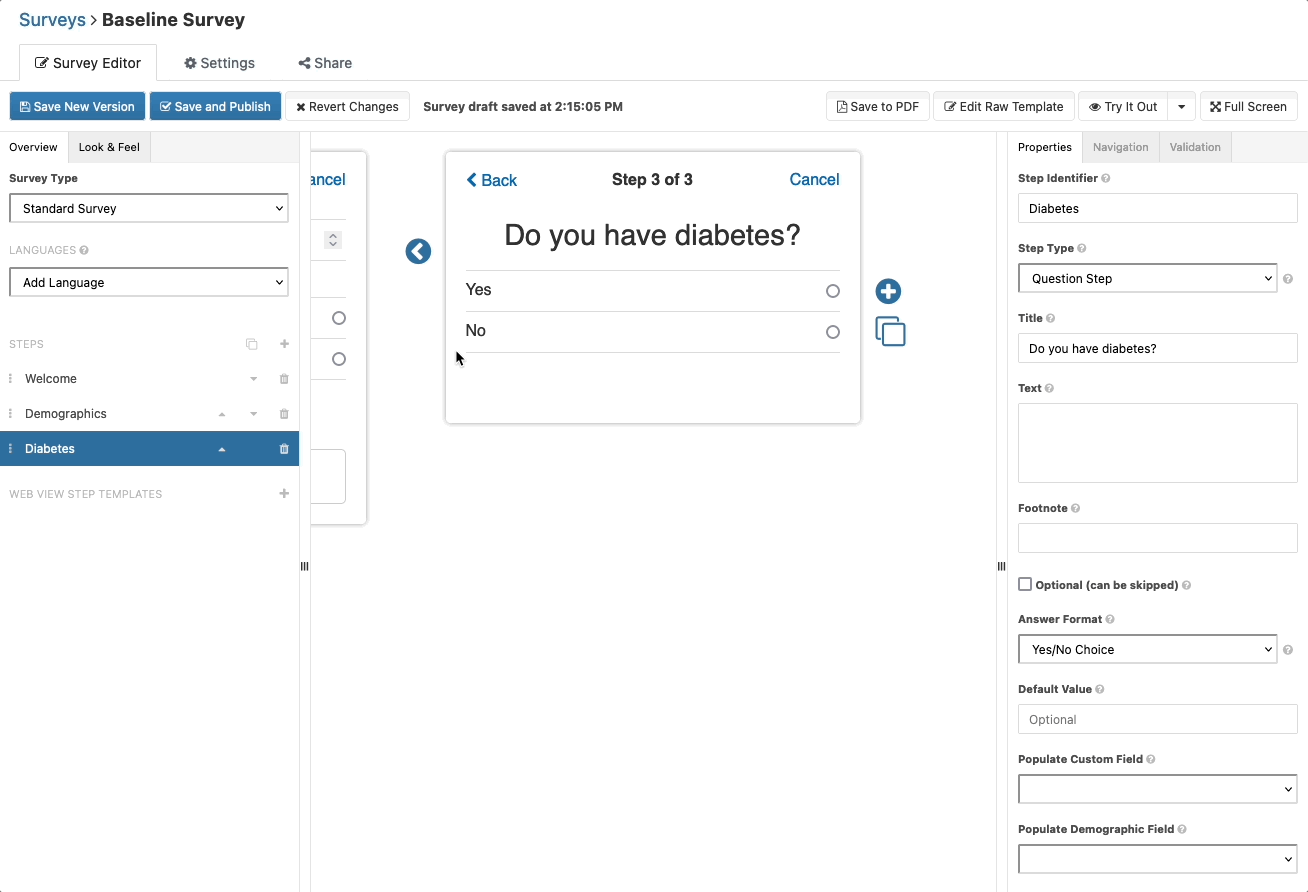Delete the Welcome step with trash icon
1308x892 pixels.
tap(284, 379)
